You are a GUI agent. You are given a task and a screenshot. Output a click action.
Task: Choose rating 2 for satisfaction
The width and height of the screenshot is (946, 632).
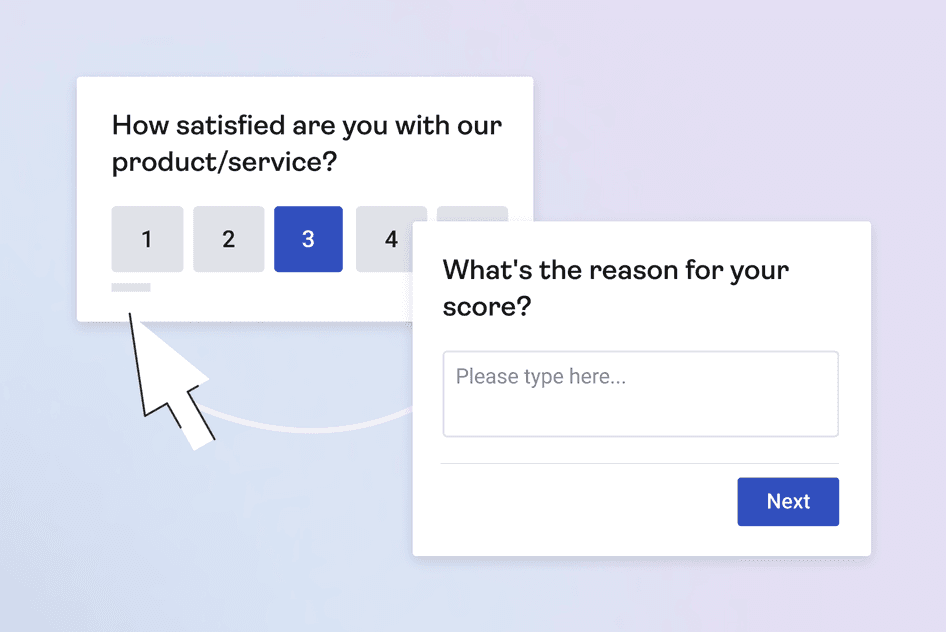point(228,239)
